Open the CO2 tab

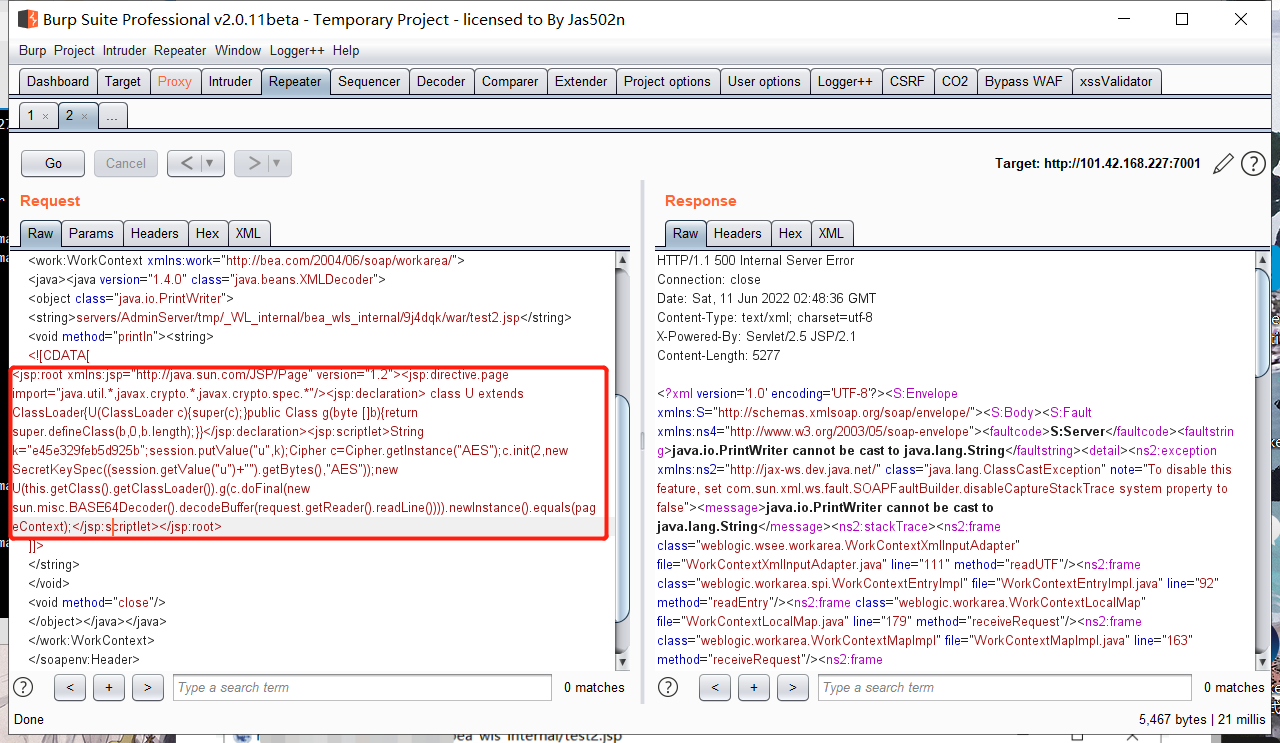tap(955, 82)
